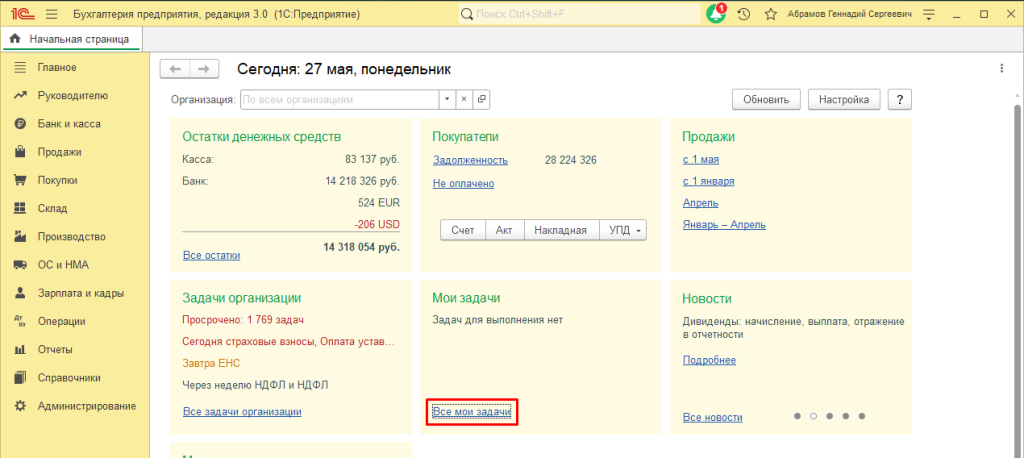Expand the organization dropdown arrow
This screenshot has height=458, width=1024.
(447, 100)
